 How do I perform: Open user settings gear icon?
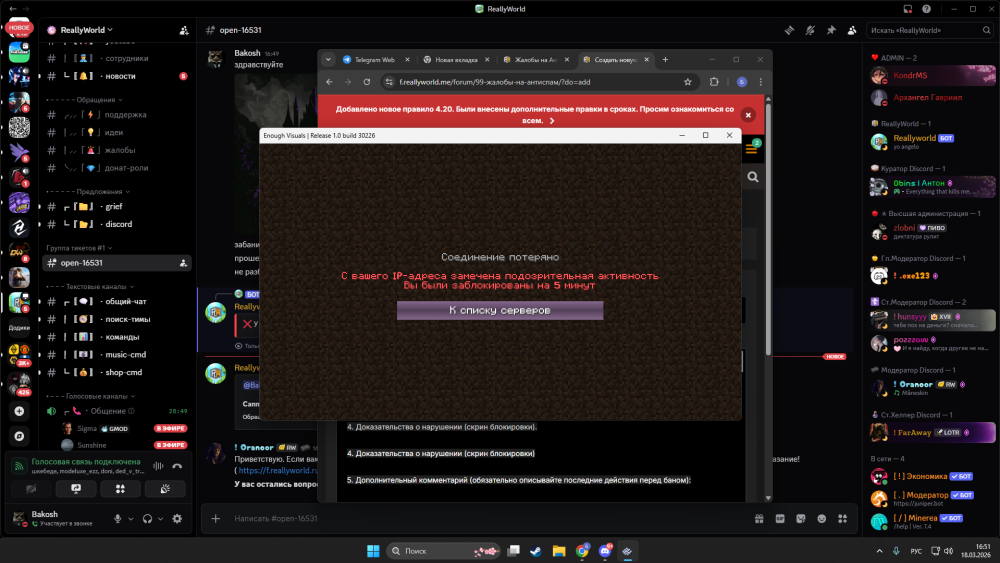tap(177, 519)
